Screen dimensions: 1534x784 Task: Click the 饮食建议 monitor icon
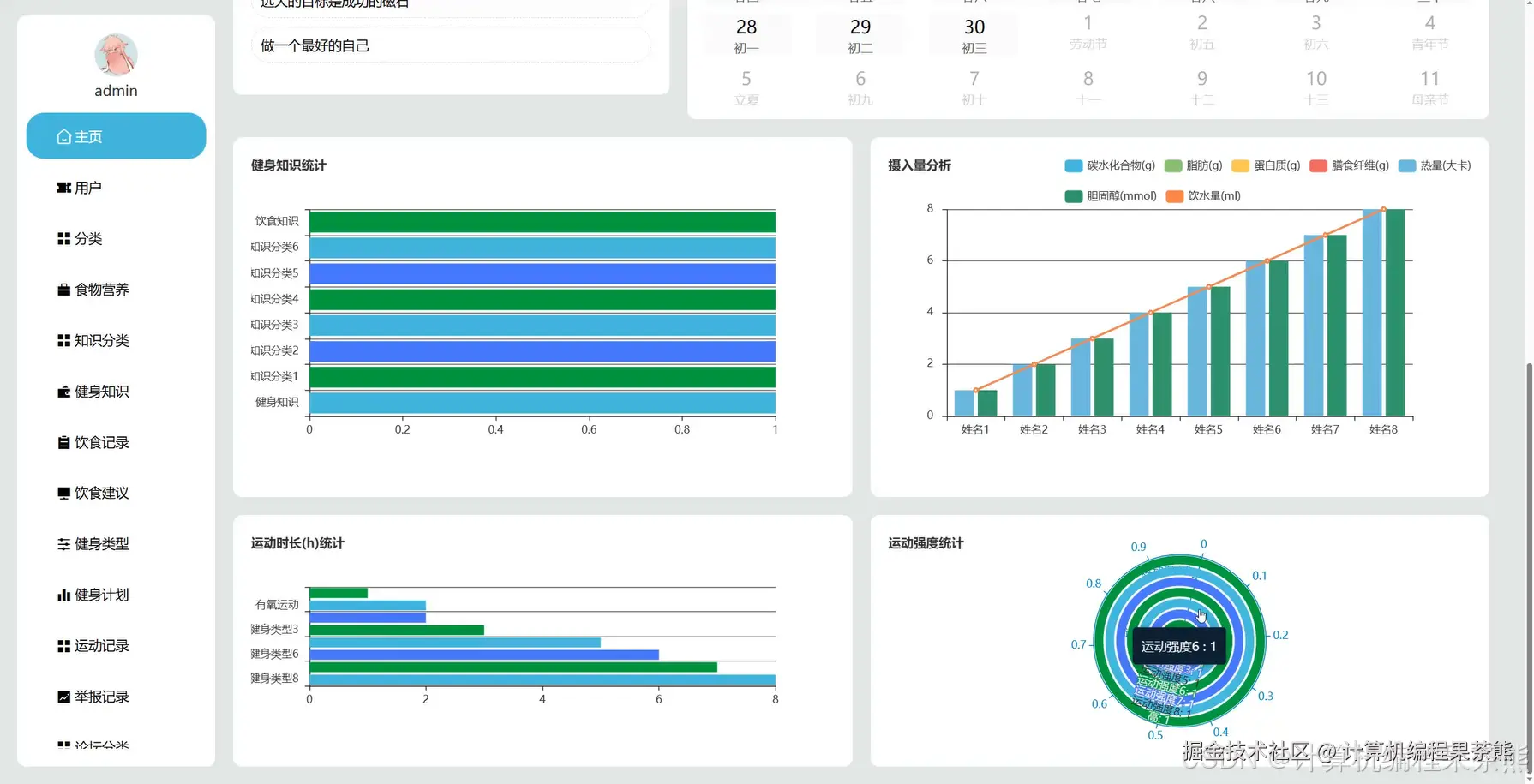pos(63,493)
